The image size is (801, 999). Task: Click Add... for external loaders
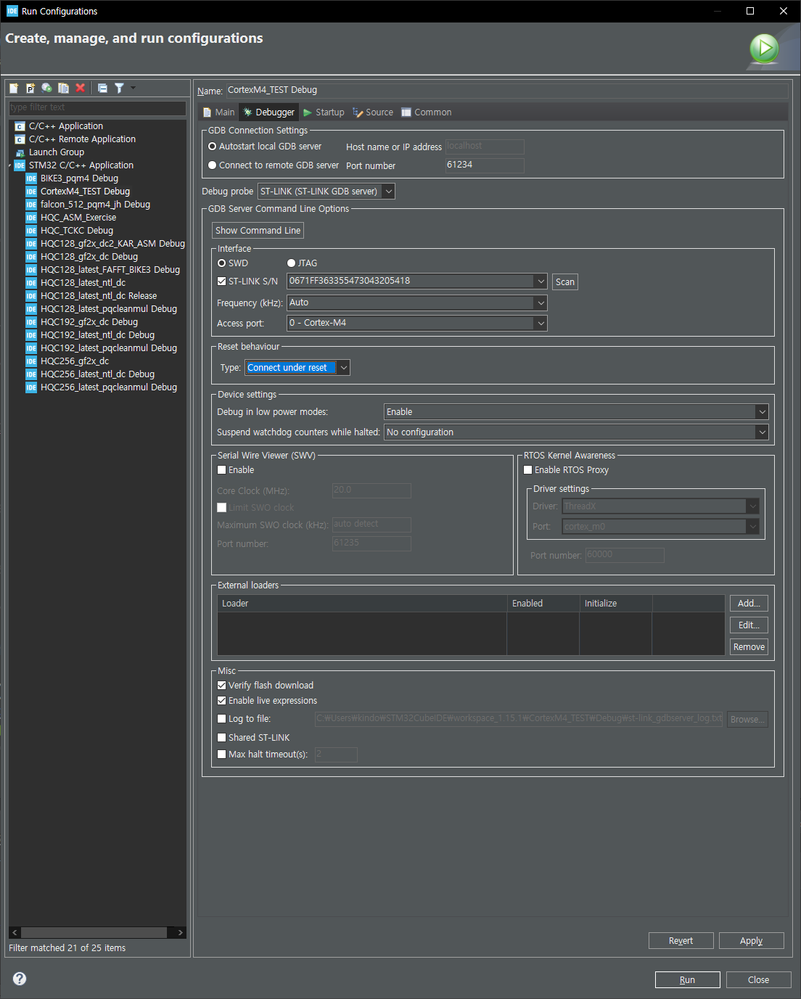[749, 603]
